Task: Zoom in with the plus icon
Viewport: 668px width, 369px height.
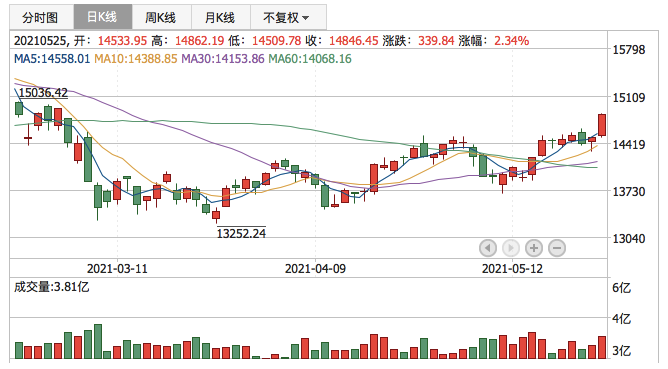Action: pos(534,248)
